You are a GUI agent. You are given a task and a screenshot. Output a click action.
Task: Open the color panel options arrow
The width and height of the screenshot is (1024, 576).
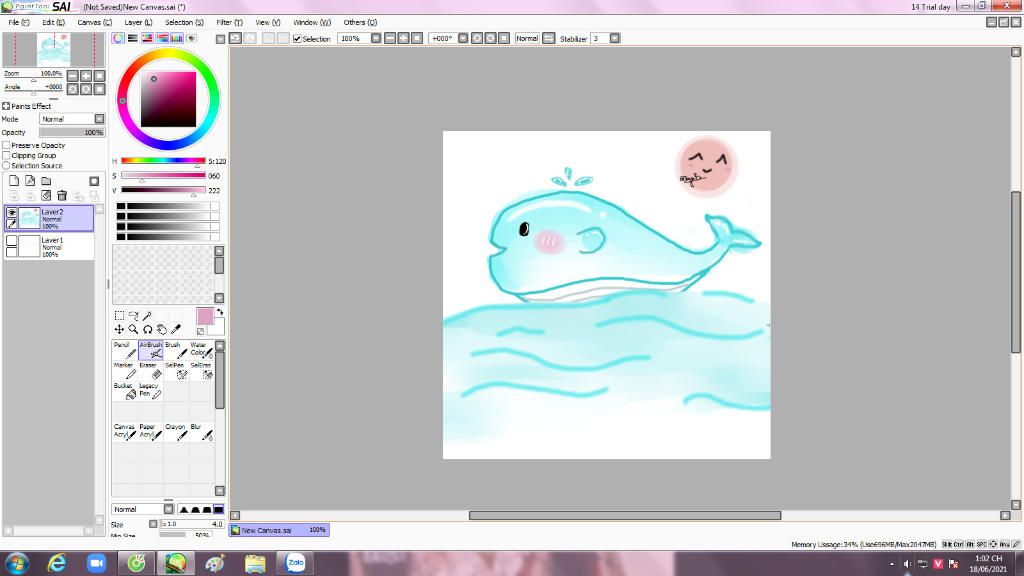(221, 39)
